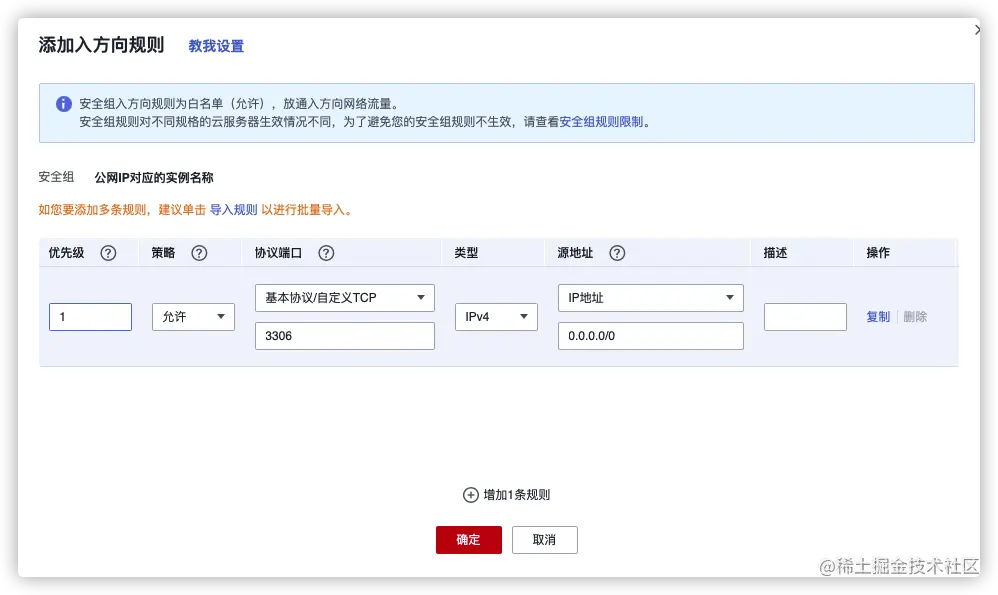The height and width of the screenshot is (595, 998).
Task: Click help icon next to 协议端口
Action: point(326,253)
